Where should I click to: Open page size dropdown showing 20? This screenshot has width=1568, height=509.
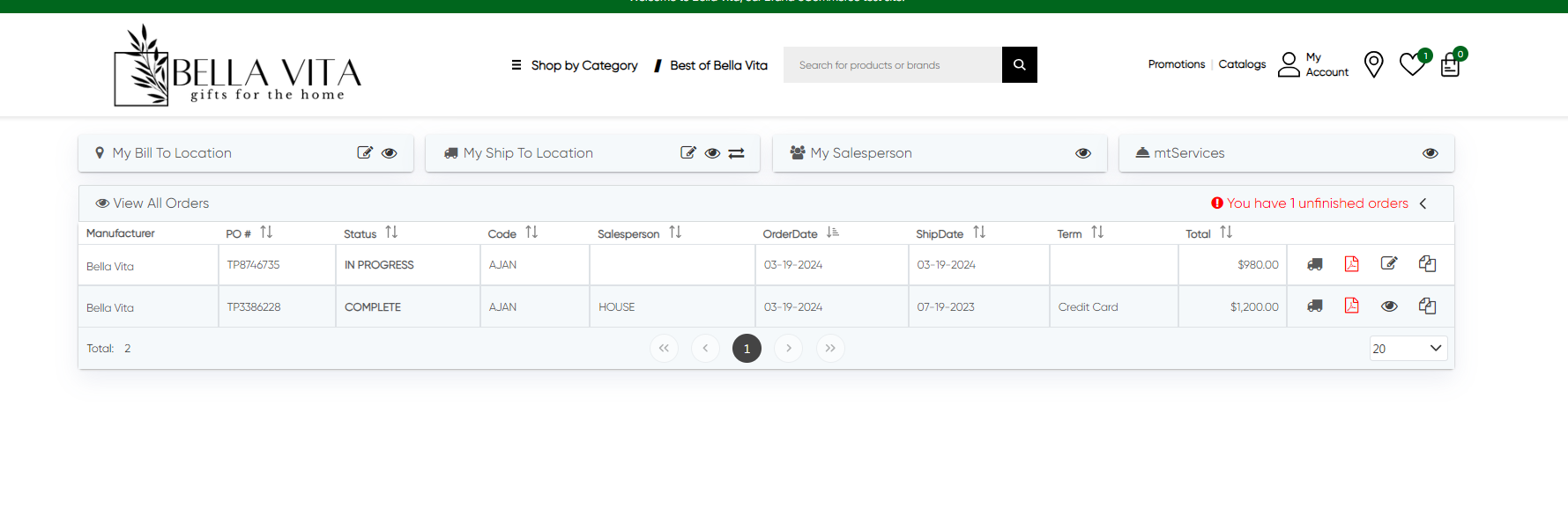tap(1408, 349)
